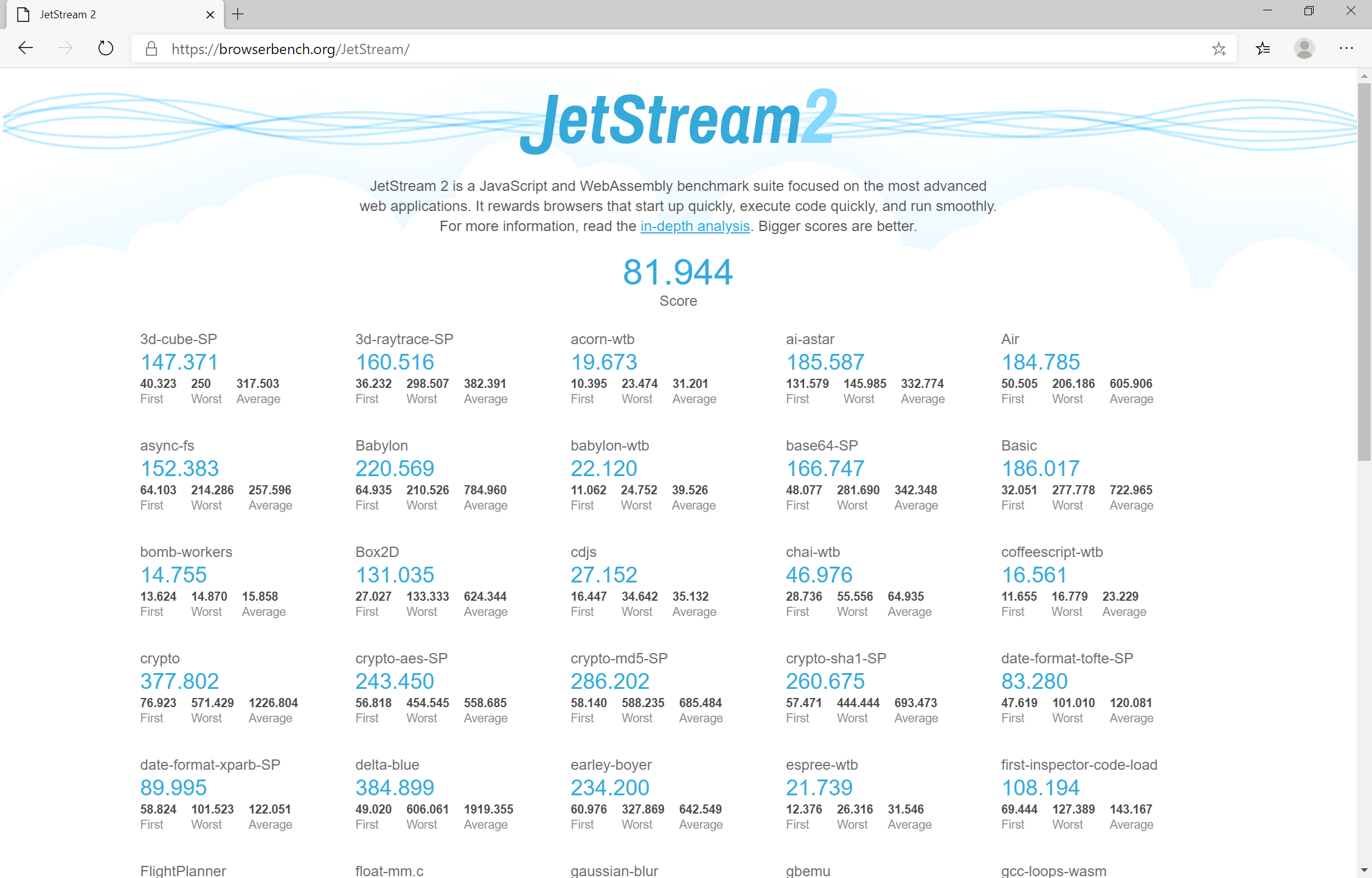This screenshot has height=878, width=1372.
Task: Click the vertical scrollbar thumb
Action: pos(1364,272)
